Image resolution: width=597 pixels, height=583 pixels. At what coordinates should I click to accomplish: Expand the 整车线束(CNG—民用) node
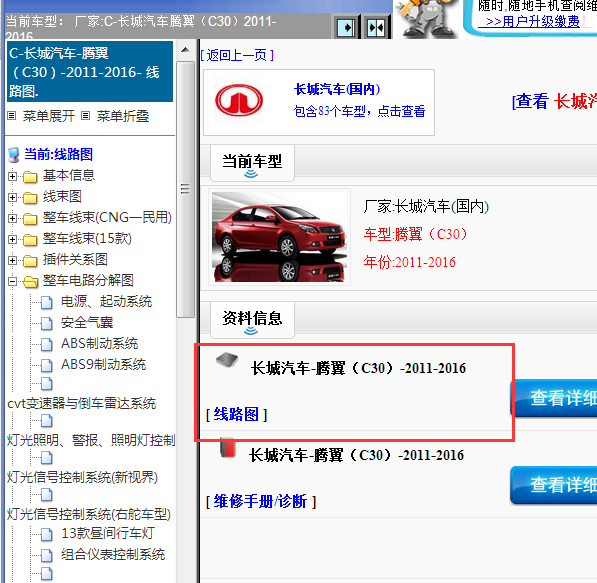point(12,218)
